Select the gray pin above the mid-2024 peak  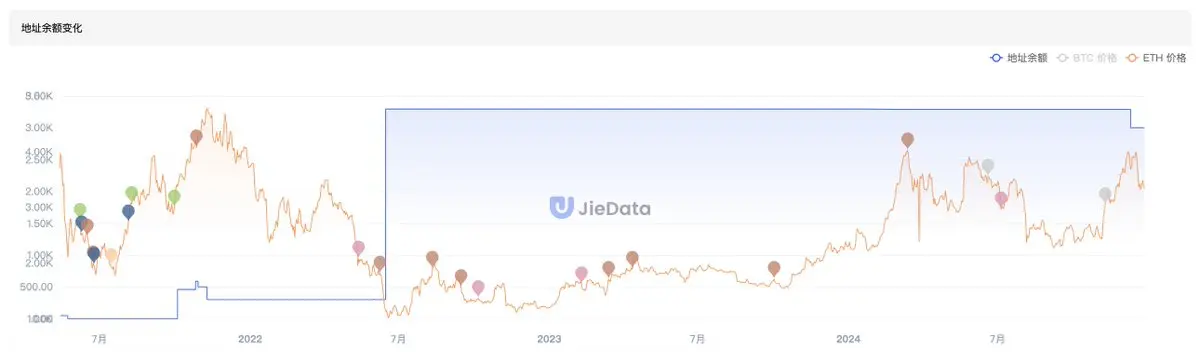tap(988, 166)
